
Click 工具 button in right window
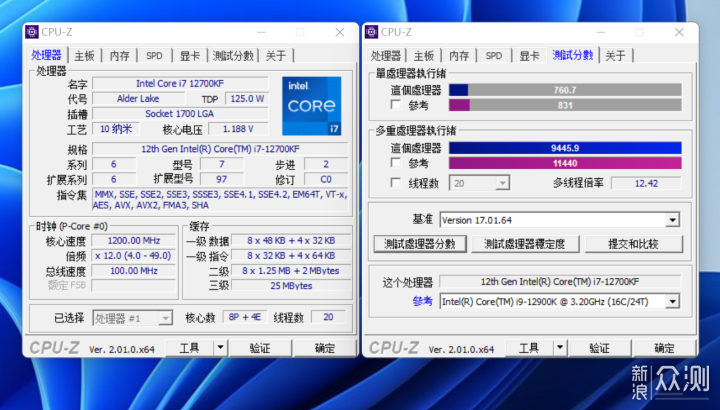pyautogui.click(x=529, y=348)
